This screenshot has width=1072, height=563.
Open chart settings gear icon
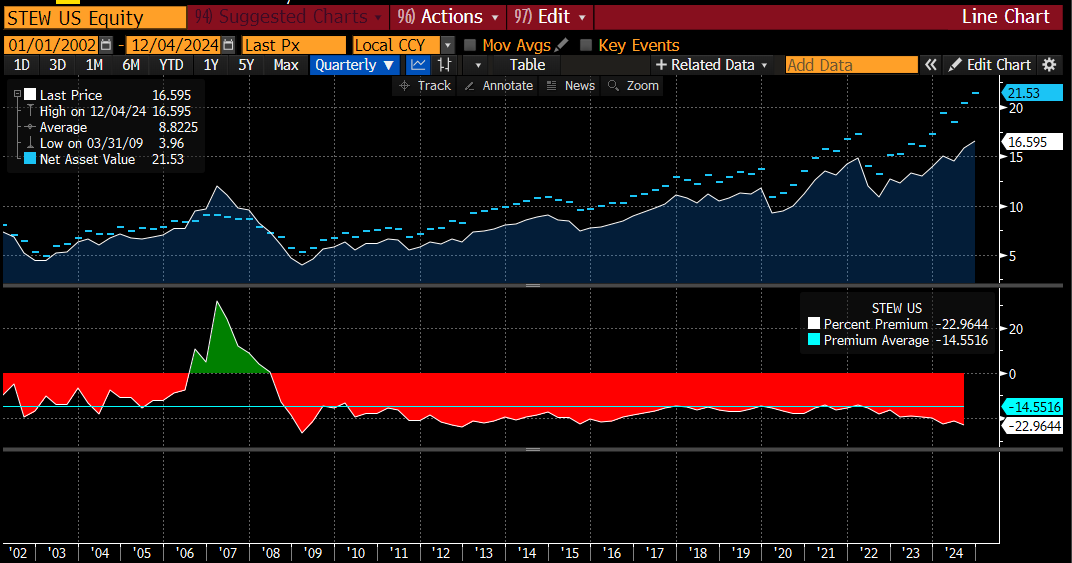point(1049,65)
